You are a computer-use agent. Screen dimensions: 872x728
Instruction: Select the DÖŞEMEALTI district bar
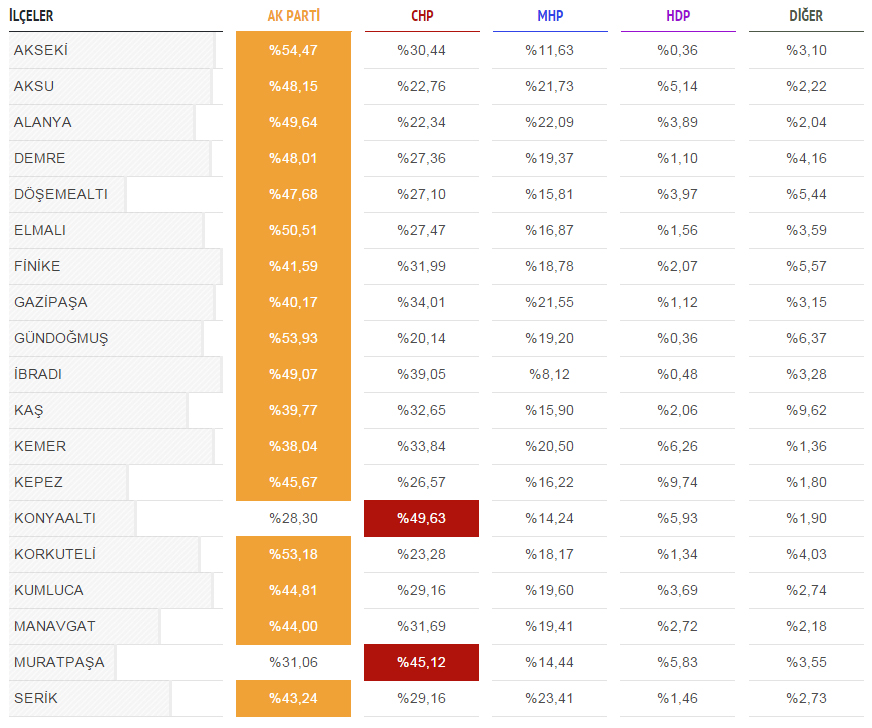tap(67, 194)
